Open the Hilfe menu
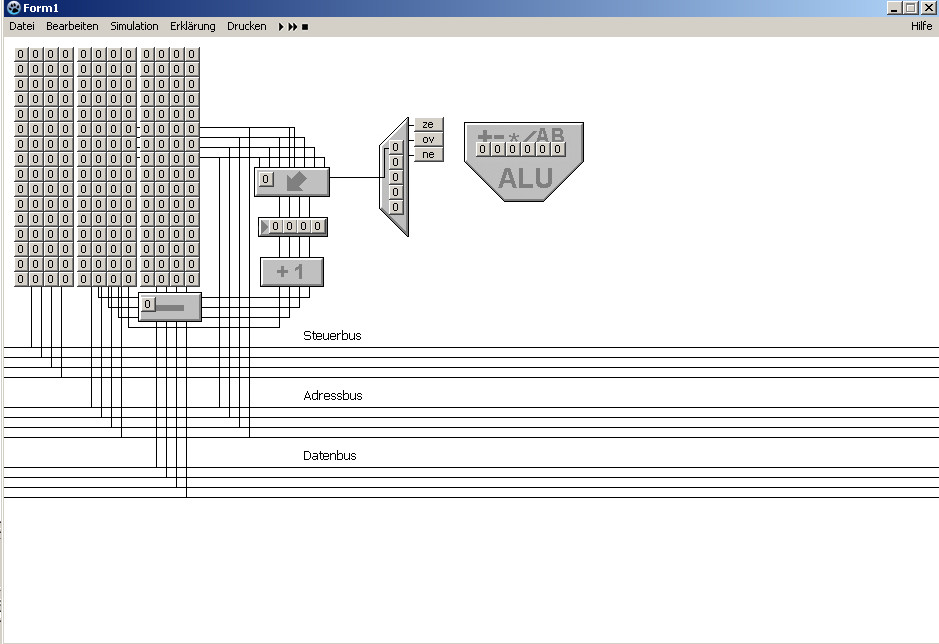Screen dimensions: 939x644 tap(921, 27)
